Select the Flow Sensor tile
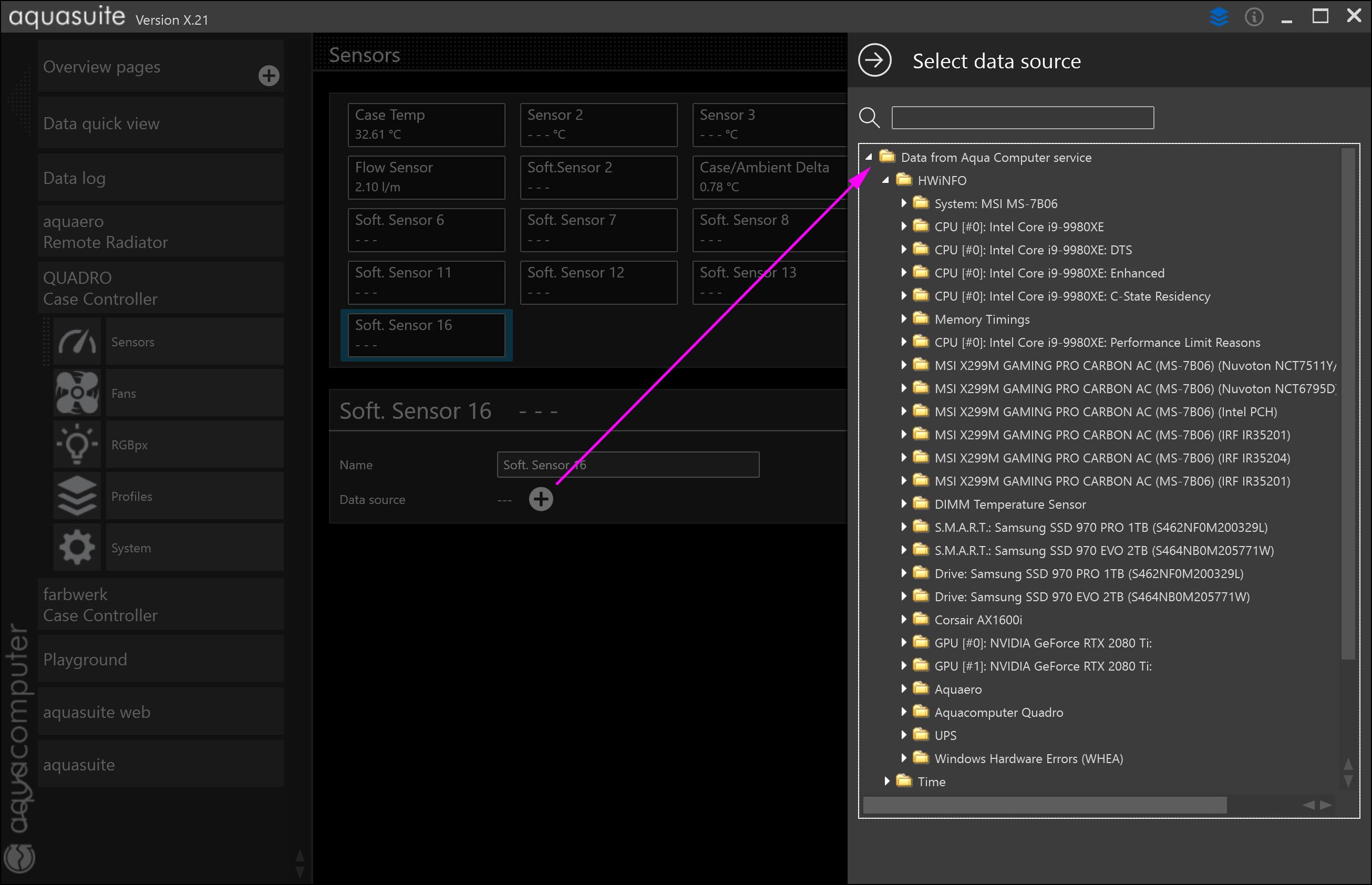Screen dimensions: 1372x885 [426, 177]
